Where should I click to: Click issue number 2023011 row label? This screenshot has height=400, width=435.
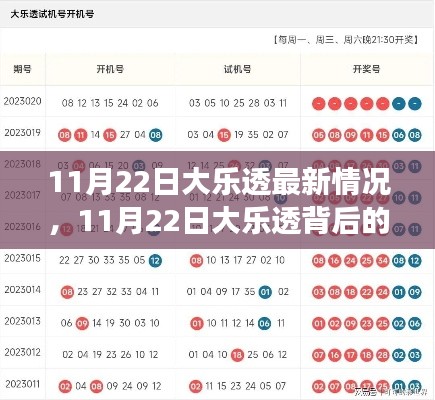[x=22, y=384]
